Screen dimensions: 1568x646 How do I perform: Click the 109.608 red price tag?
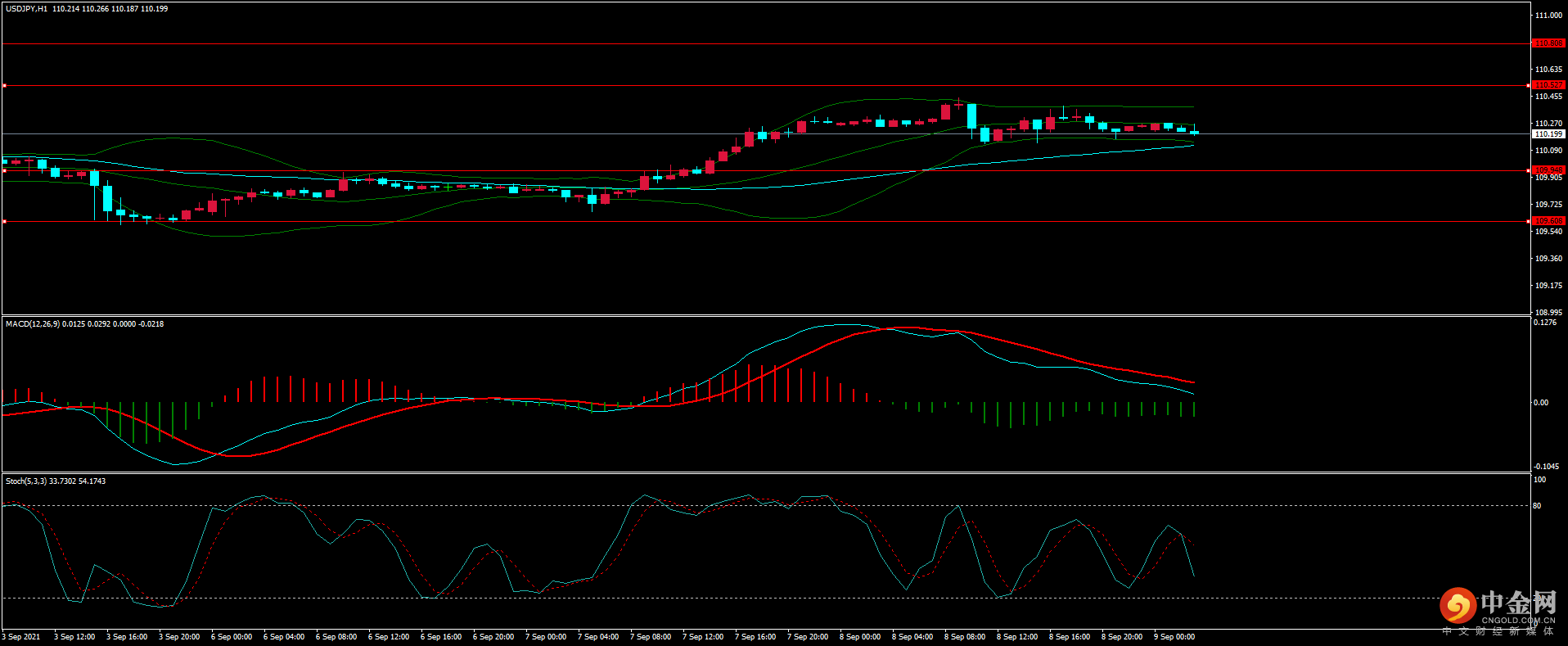(x=1548, y=221)
